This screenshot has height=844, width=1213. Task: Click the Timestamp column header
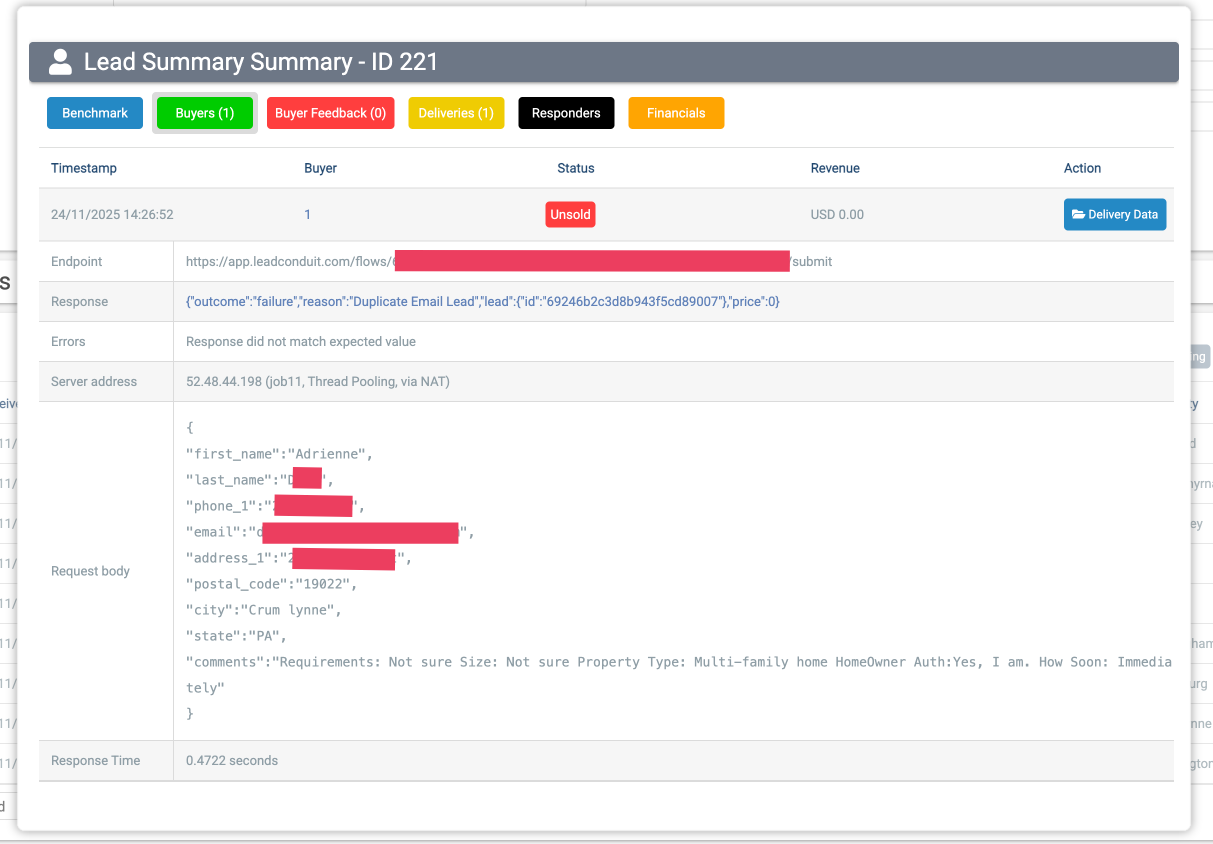pyautogui.click(x=84, y=168)
